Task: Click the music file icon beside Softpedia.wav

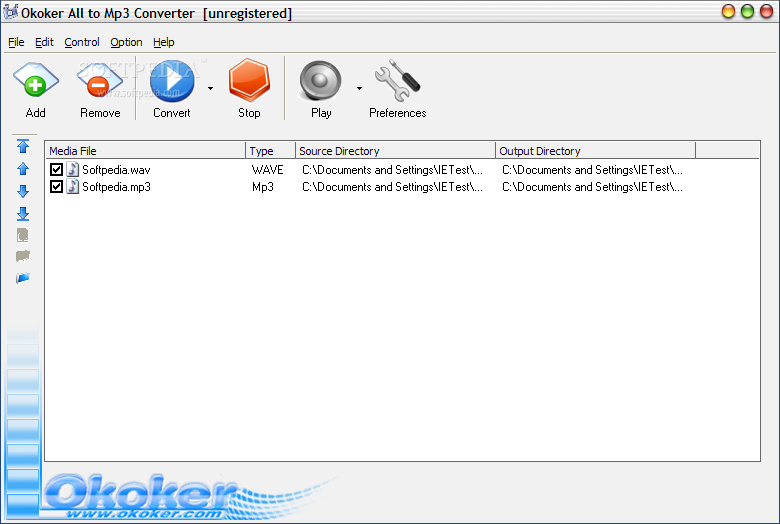Action: 73,170
